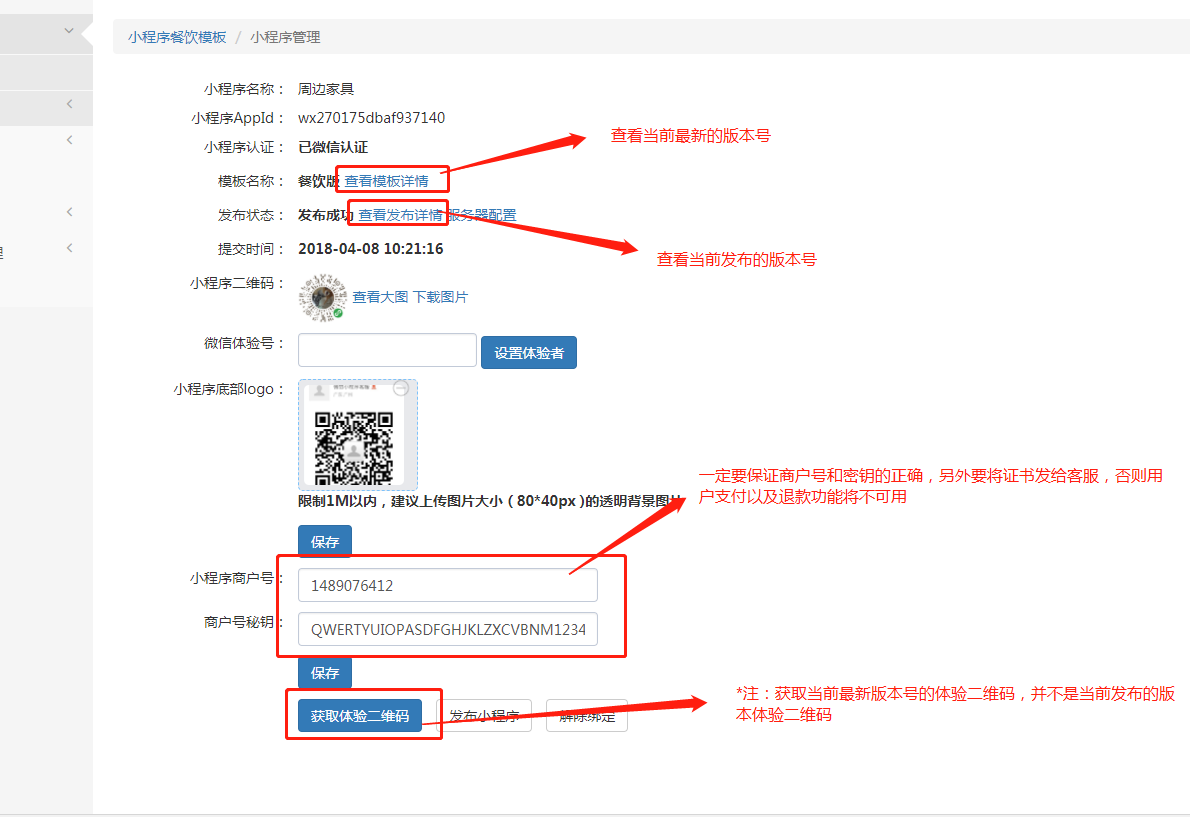Click 解除绑定 to unbind the mini program
This screenshot has width=1190, height=817.
586,715
